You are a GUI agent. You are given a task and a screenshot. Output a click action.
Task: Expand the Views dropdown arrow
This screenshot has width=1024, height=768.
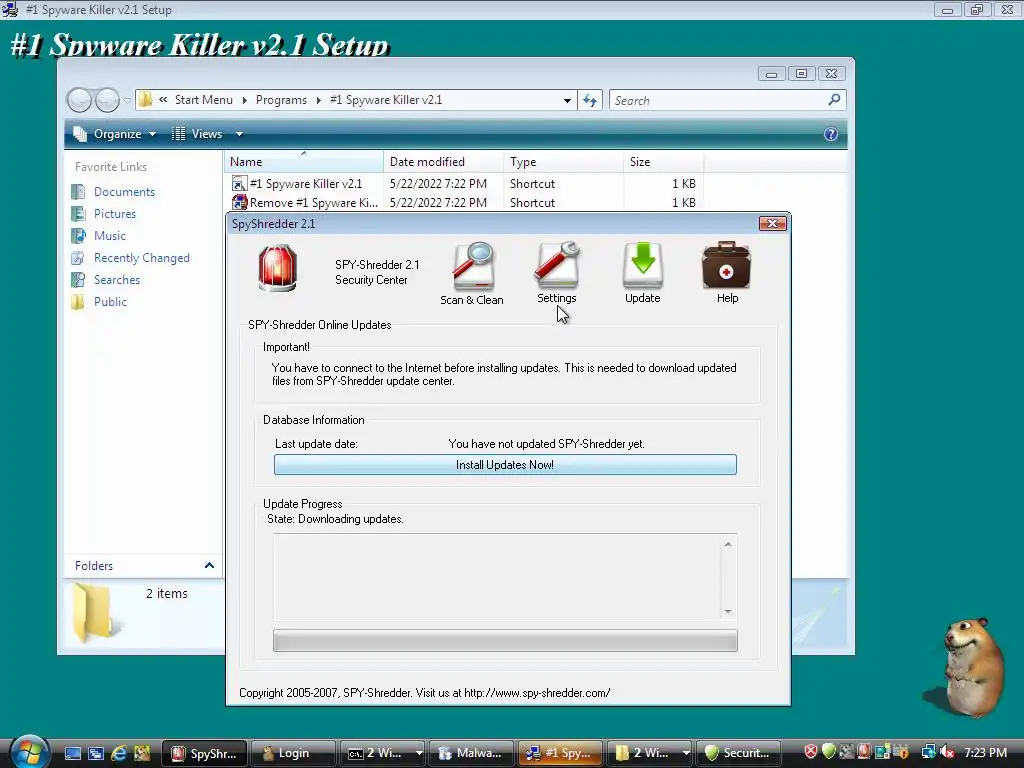point(239,134)
